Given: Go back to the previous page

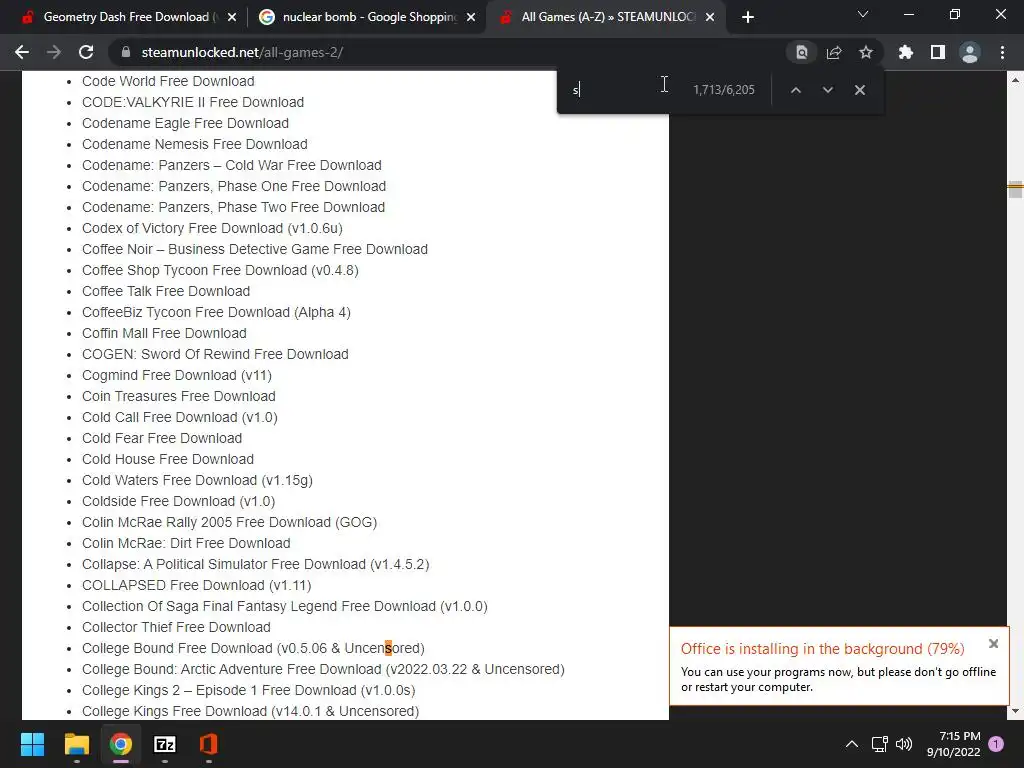Looking at the screenshot, I should pyautogui.click(x=22, y=52).
